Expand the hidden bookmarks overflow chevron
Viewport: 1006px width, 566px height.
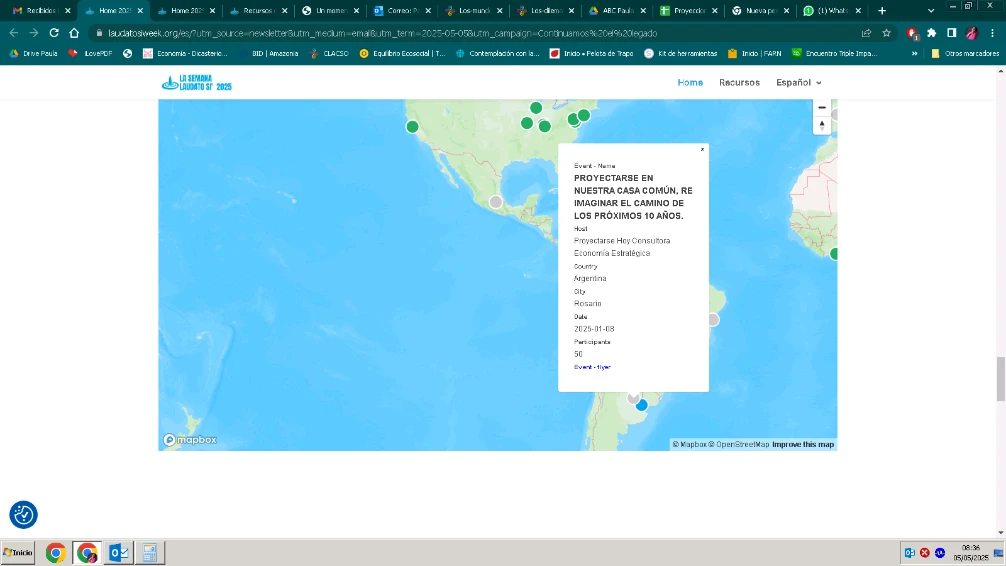[x=914, y=53]
